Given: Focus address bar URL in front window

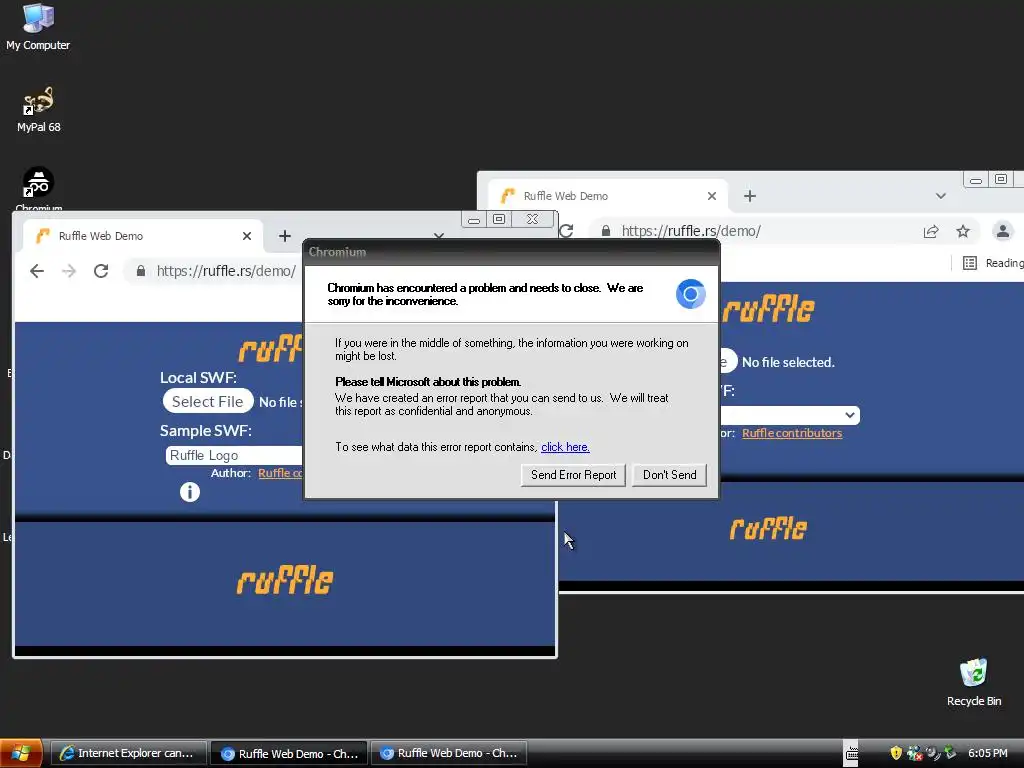Looking at the screenshot, I should (226, 271).
